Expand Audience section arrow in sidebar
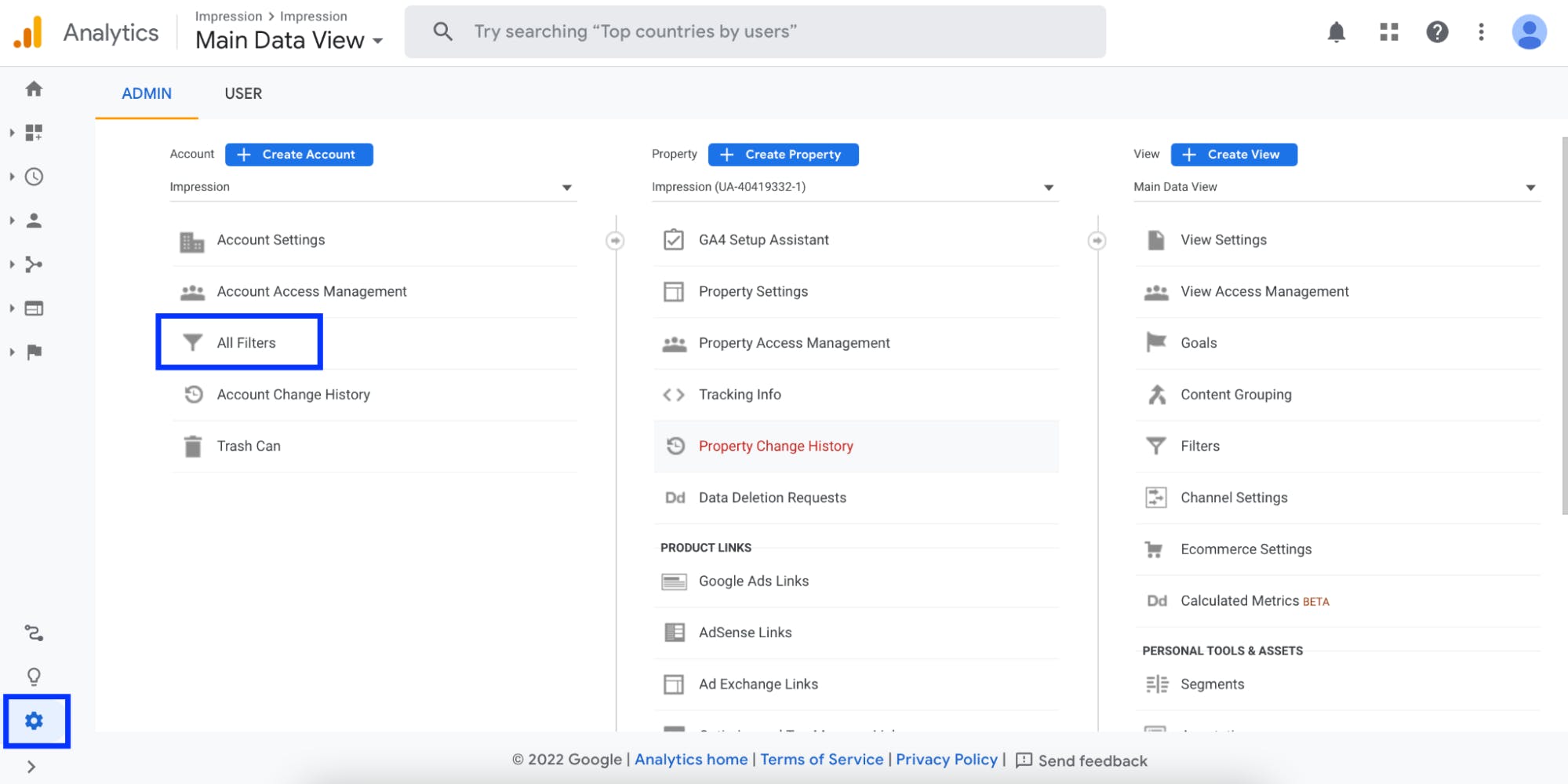This screenshot has height=784, width=1568. tap(12, 221)
